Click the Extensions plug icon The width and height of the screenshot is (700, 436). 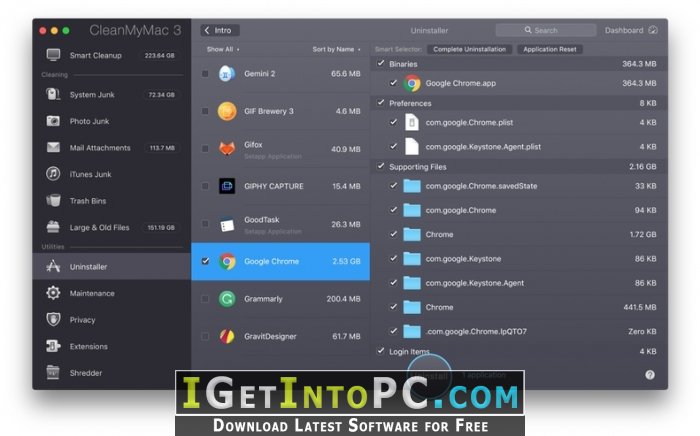(x=53, y=346)
